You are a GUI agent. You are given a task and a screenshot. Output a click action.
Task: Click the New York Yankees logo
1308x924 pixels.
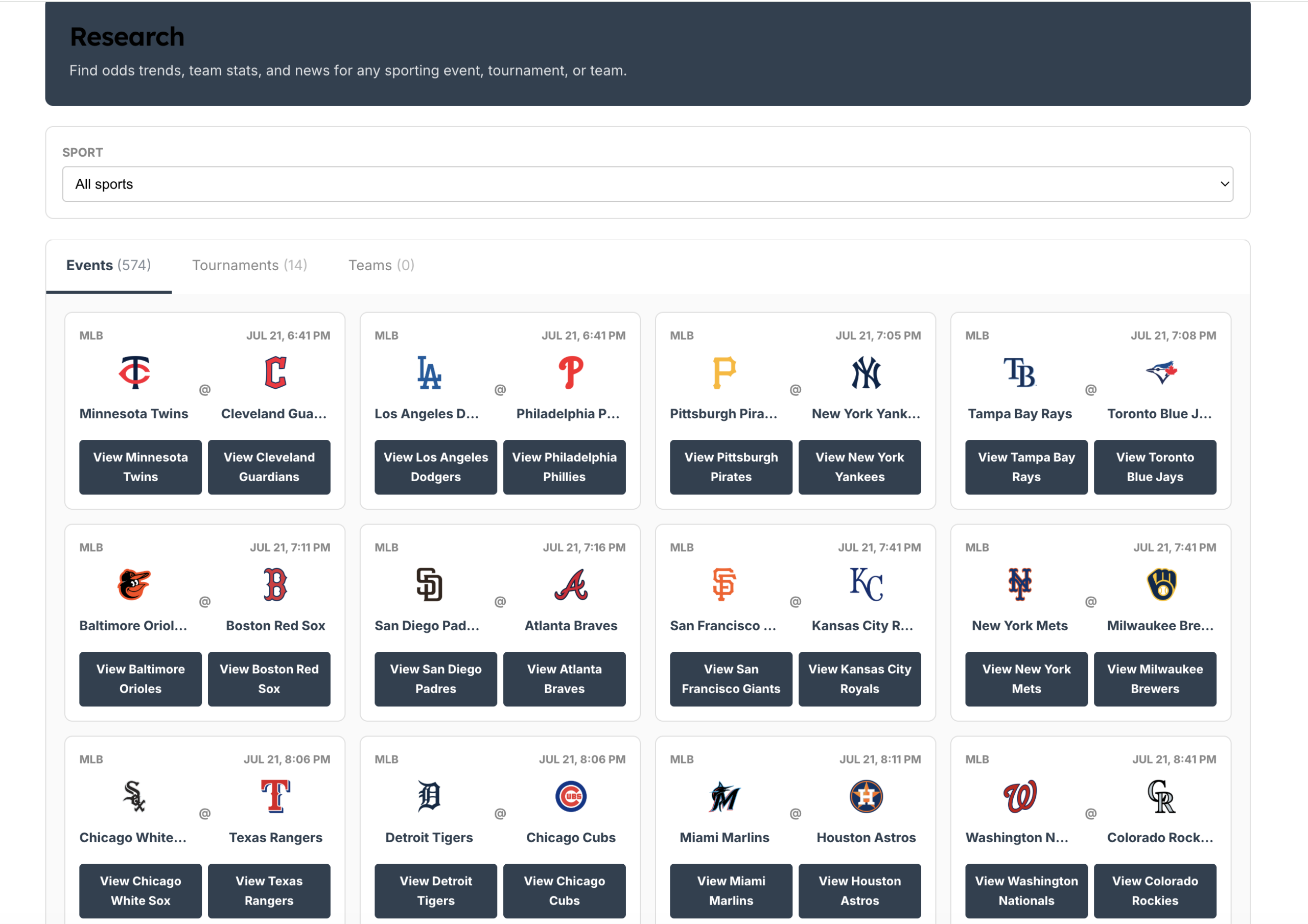[866, 372]
